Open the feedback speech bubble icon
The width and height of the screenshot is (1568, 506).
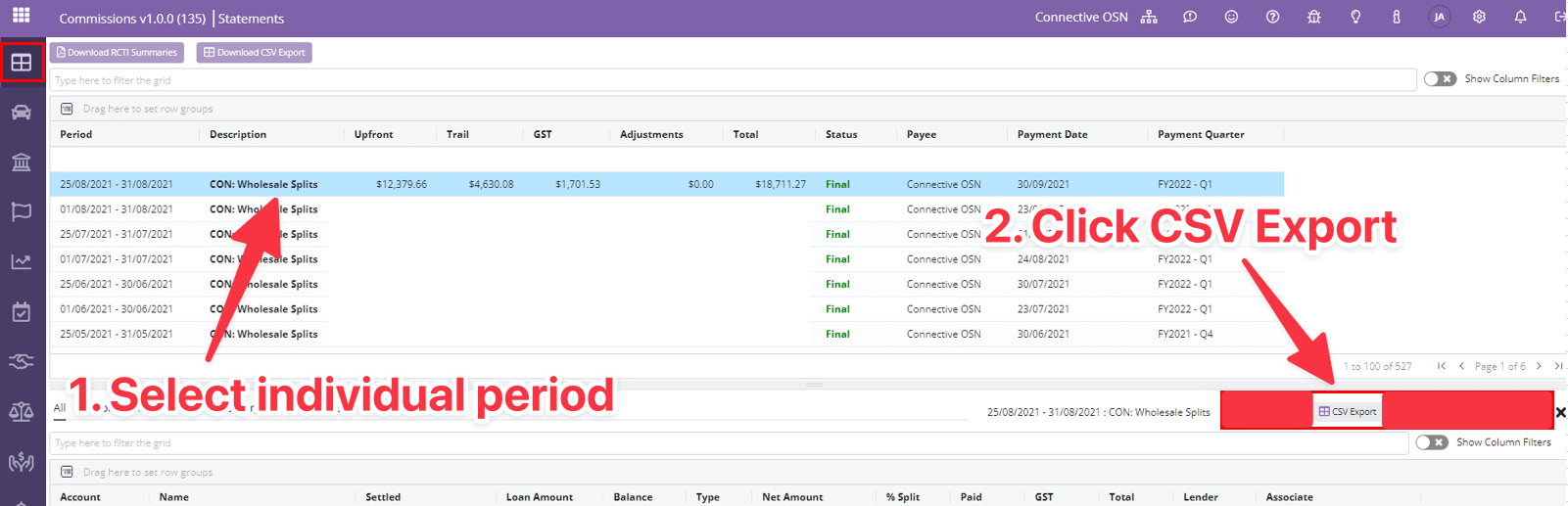1190,17
